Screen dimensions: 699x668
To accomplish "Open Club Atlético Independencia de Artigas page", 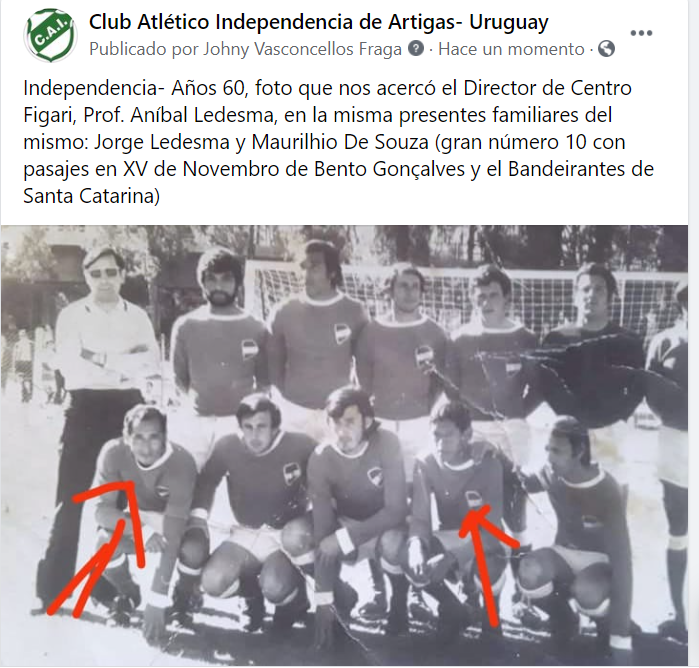I will tap(318, 22).
